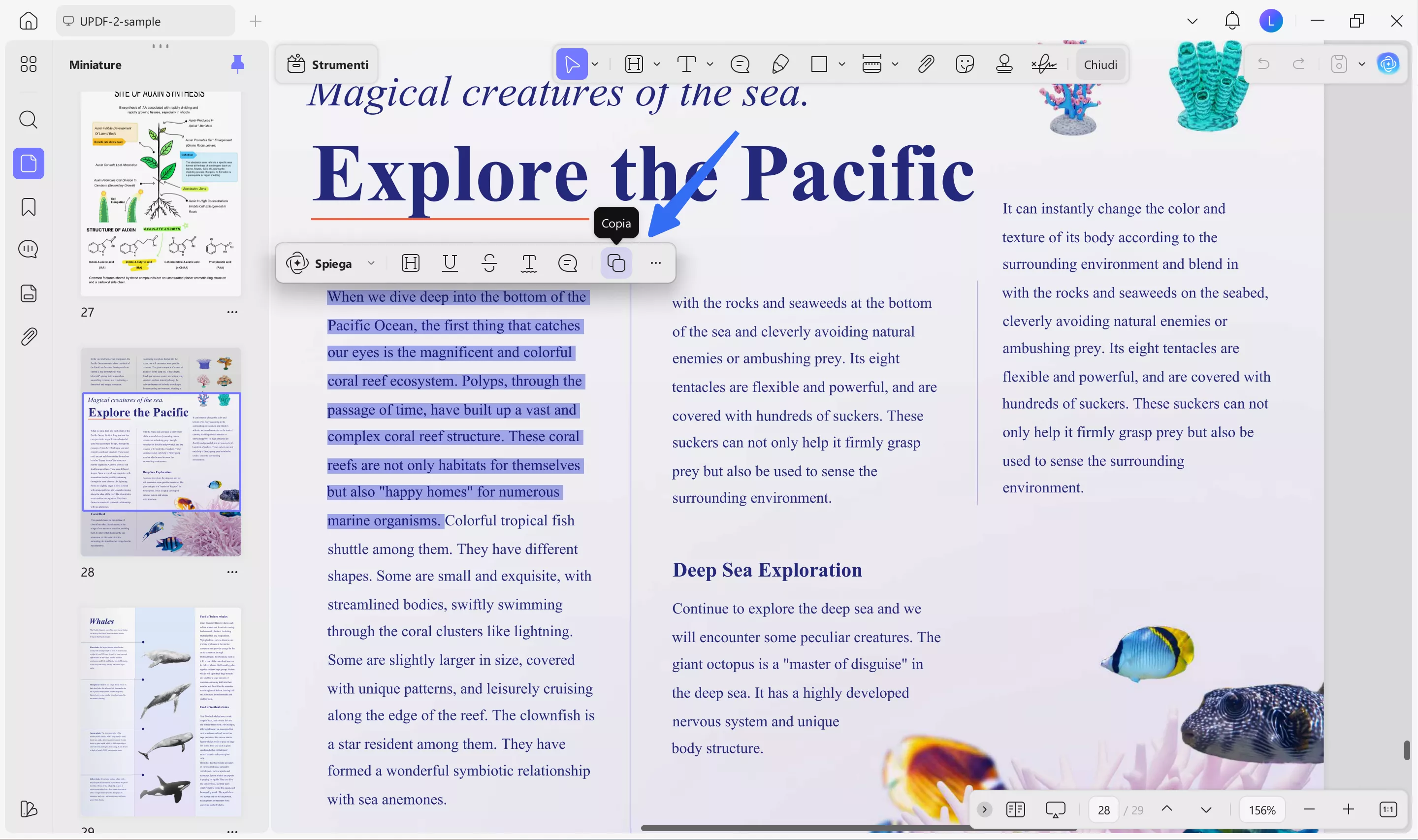Click the Chiudi button
Screen dimensions: 1418x840
[1100, 64]
